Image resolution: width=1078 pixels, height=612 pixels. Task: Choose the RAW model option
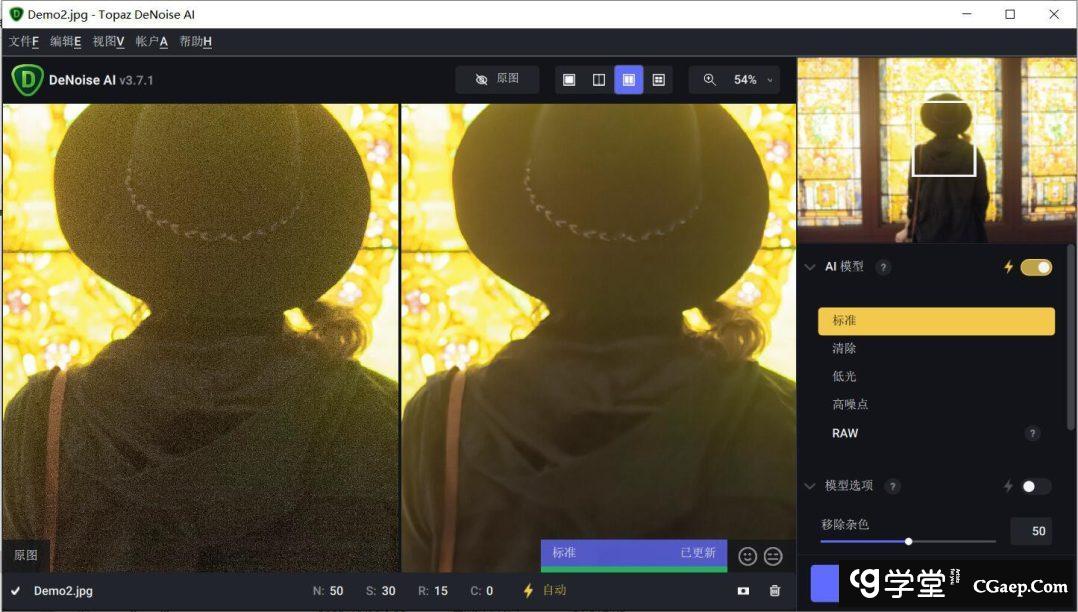[x=845, y=433]
